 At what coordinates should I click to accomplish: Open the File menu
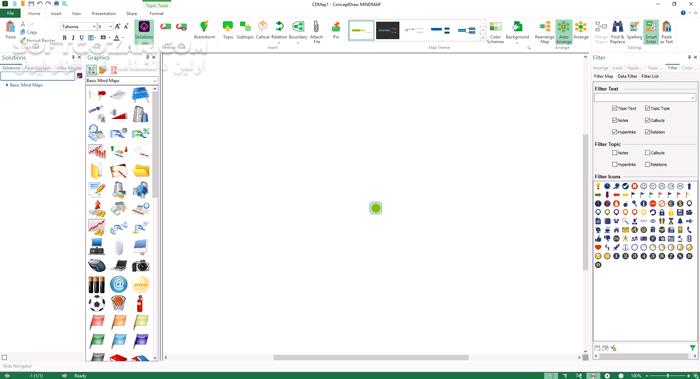pyautogui.click(x=10, y=13)
